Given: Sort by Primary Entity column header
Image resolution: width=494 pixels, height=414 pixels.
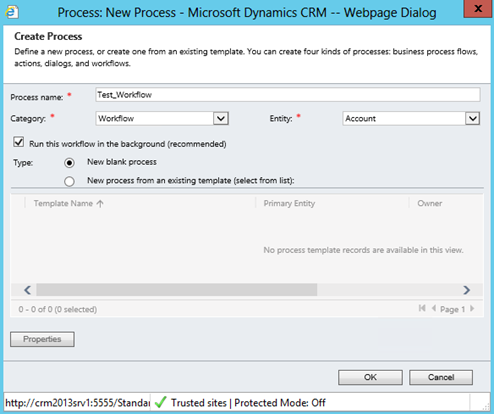Looking at the screenshot, I should (289, 203).
